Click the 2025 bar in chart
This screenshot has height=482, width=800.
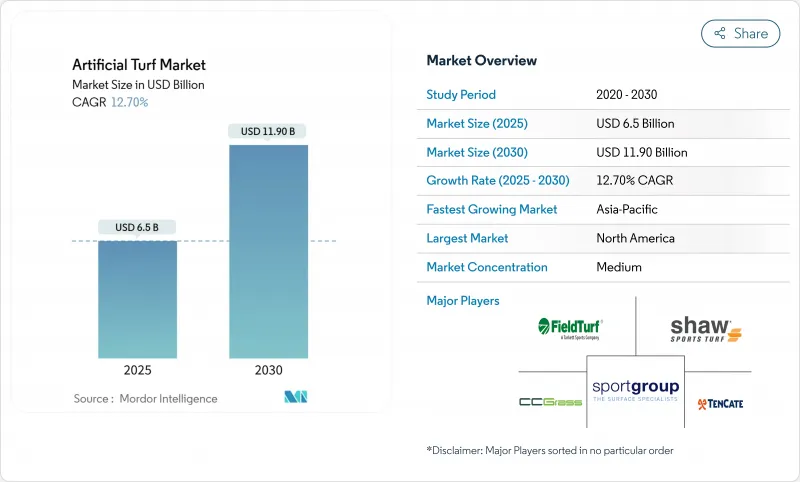[x=137, y=299]
